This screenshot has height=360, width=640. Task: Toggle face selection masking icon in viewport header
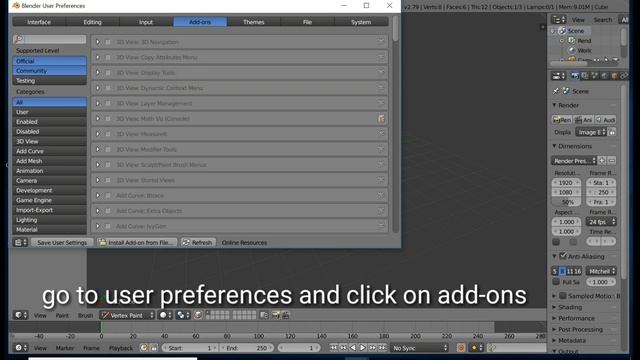click(198, 315)
